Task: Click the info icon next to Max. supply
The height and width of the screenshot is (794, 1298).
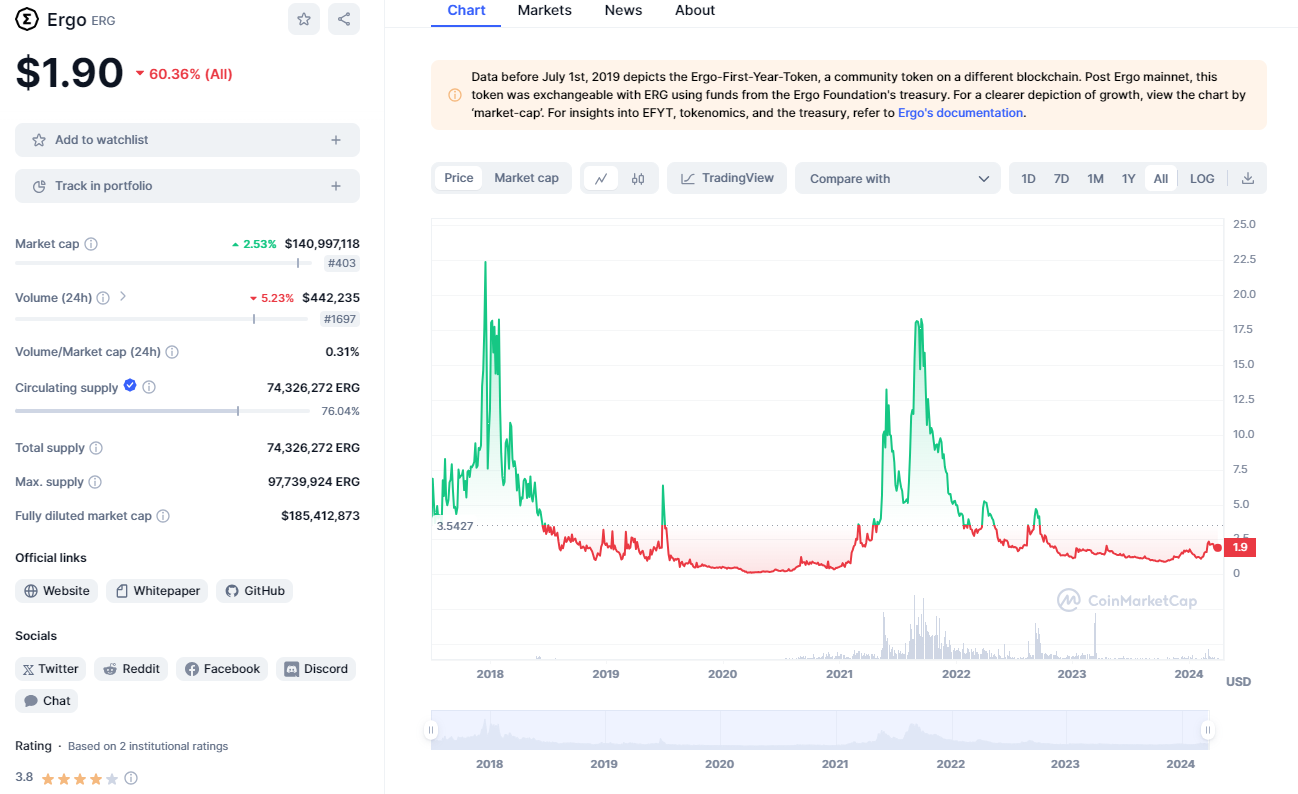Action: click(x=95, y=482)
